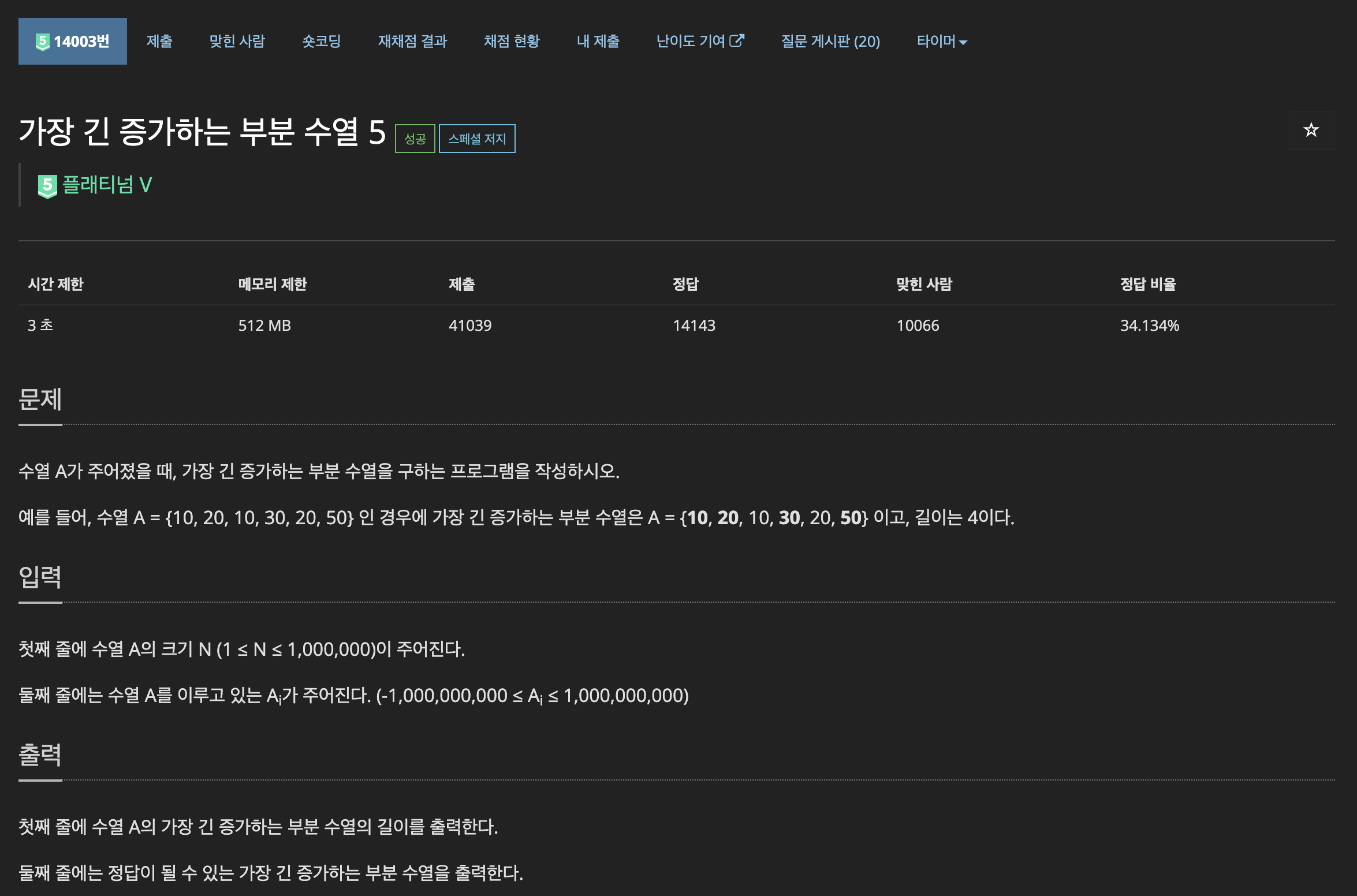Open the 맞힌 사람 tab
This screenshot has width=1357, height=896.
point(237,42)
